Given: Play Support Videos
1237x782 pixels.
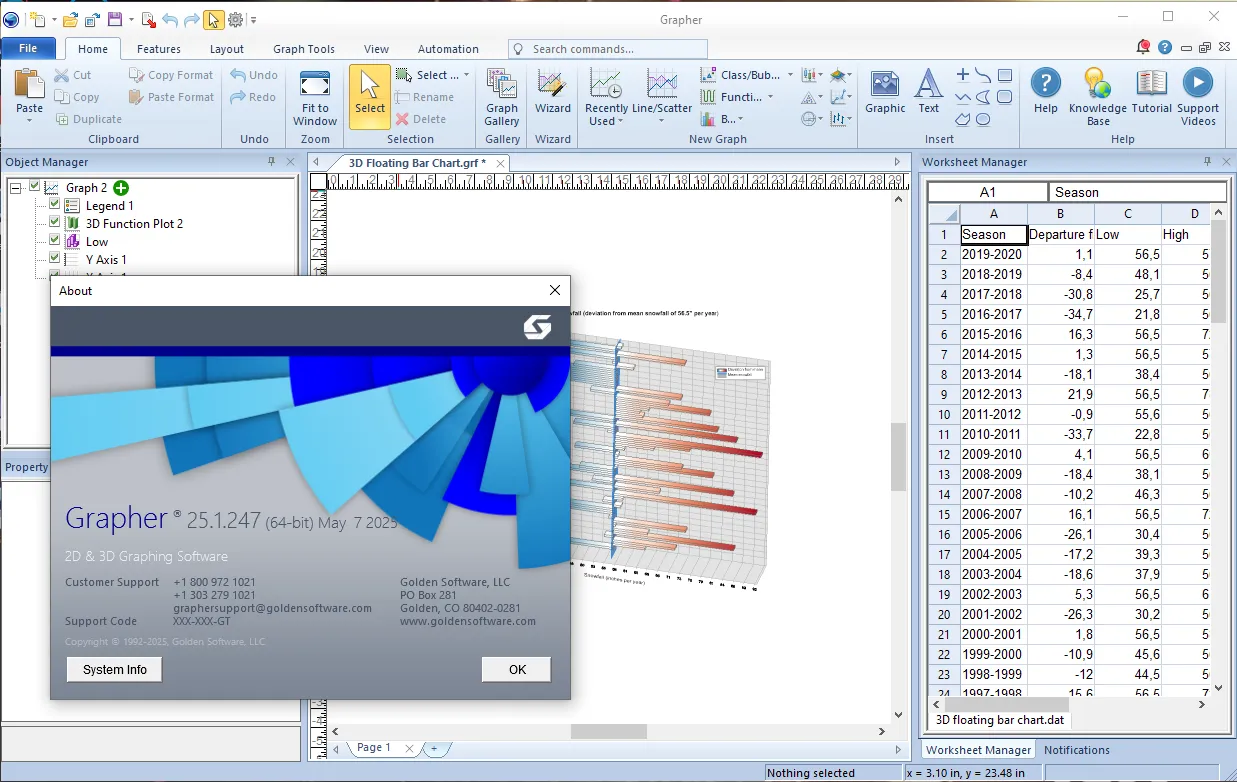Looking at the screenshot, I should (x=1198, y=97).
